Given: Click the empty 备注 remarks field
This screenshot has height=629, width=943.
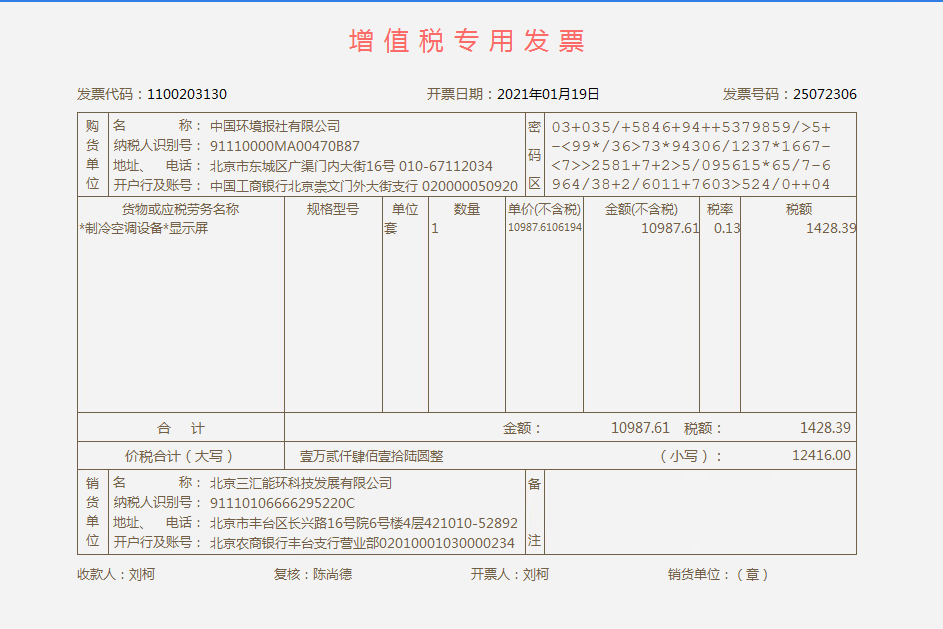Looking at the screenshot, I should tap(700, 512).
